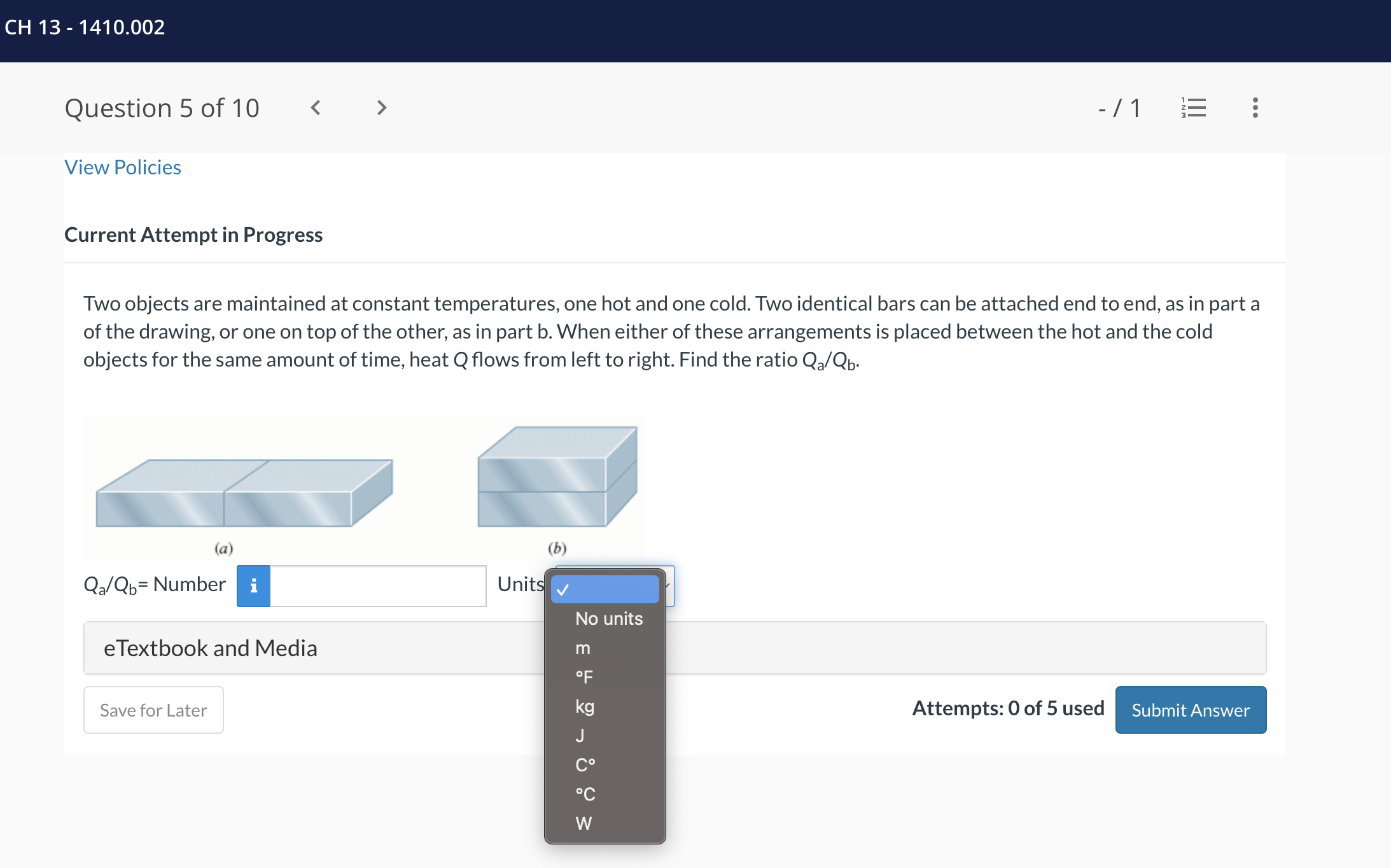Click the blue info icon beside Number
This screenshot has width=1391, height=868.
pos(253,585)
